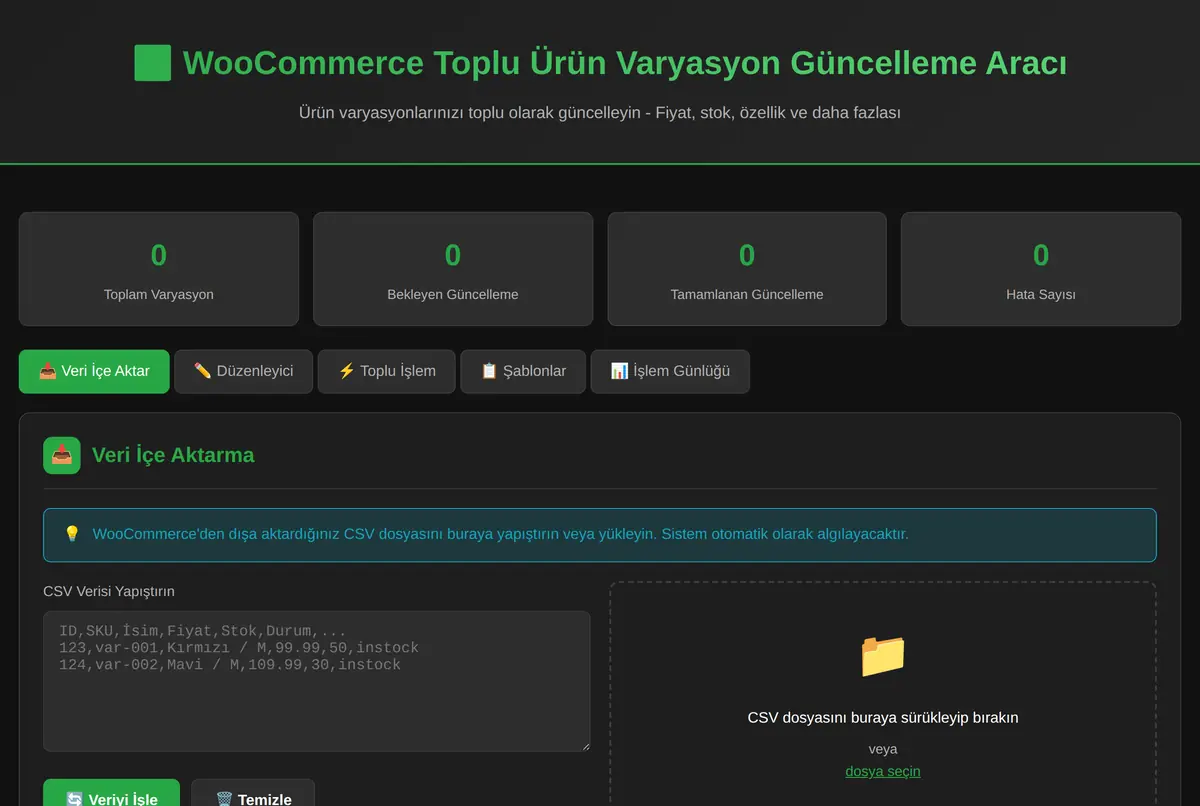Open the Veri İçe Aktar tab
The width and height of the screenshot is (1200, 806).
point(94,371)
